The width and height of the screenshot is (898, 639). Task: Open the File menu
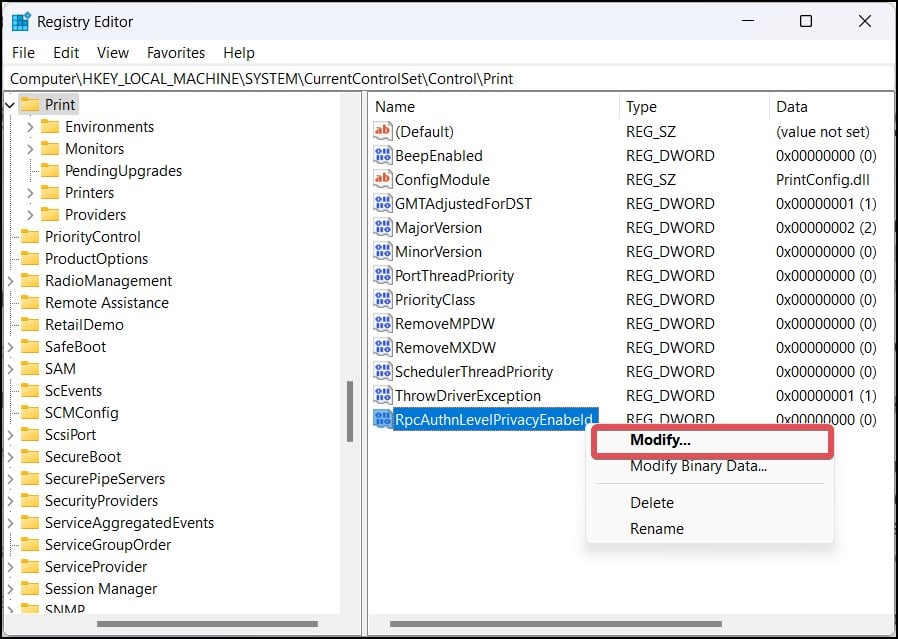tap(23, 53)
